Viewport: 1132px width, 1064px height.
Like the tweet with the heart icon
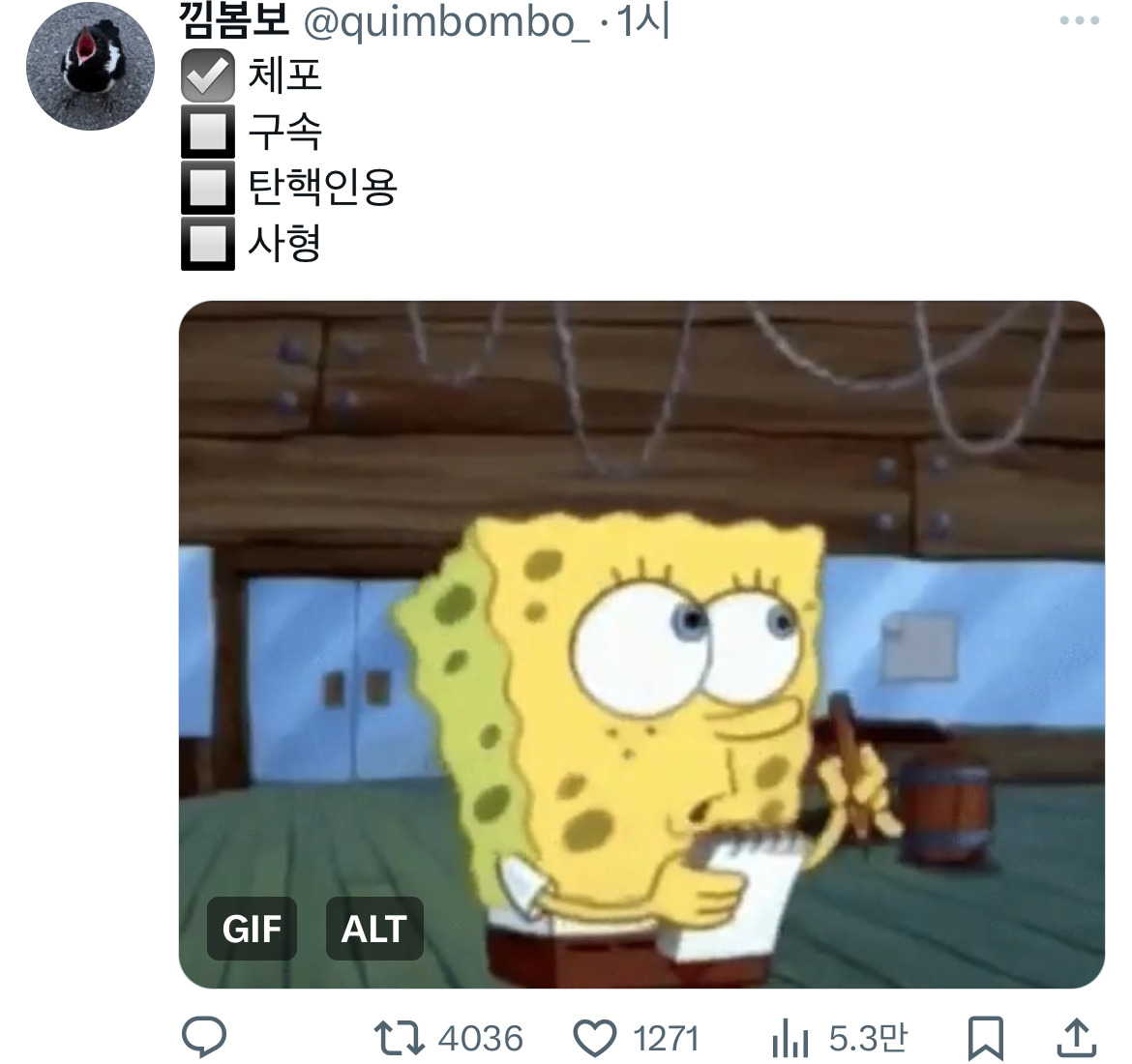click(x=594, y=1038)
